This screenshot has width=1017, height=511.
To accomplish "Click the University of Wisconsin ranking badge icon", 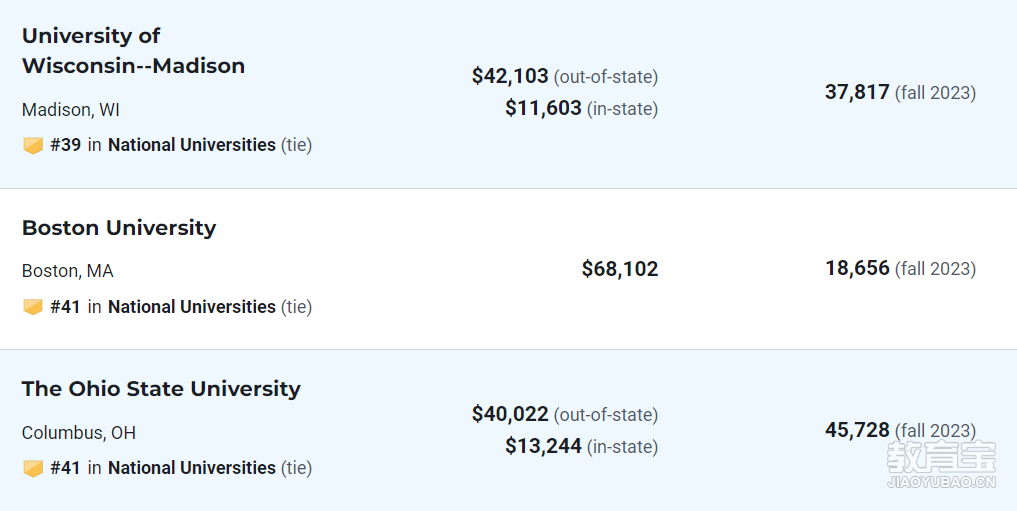I will click(x=33, y=145).
